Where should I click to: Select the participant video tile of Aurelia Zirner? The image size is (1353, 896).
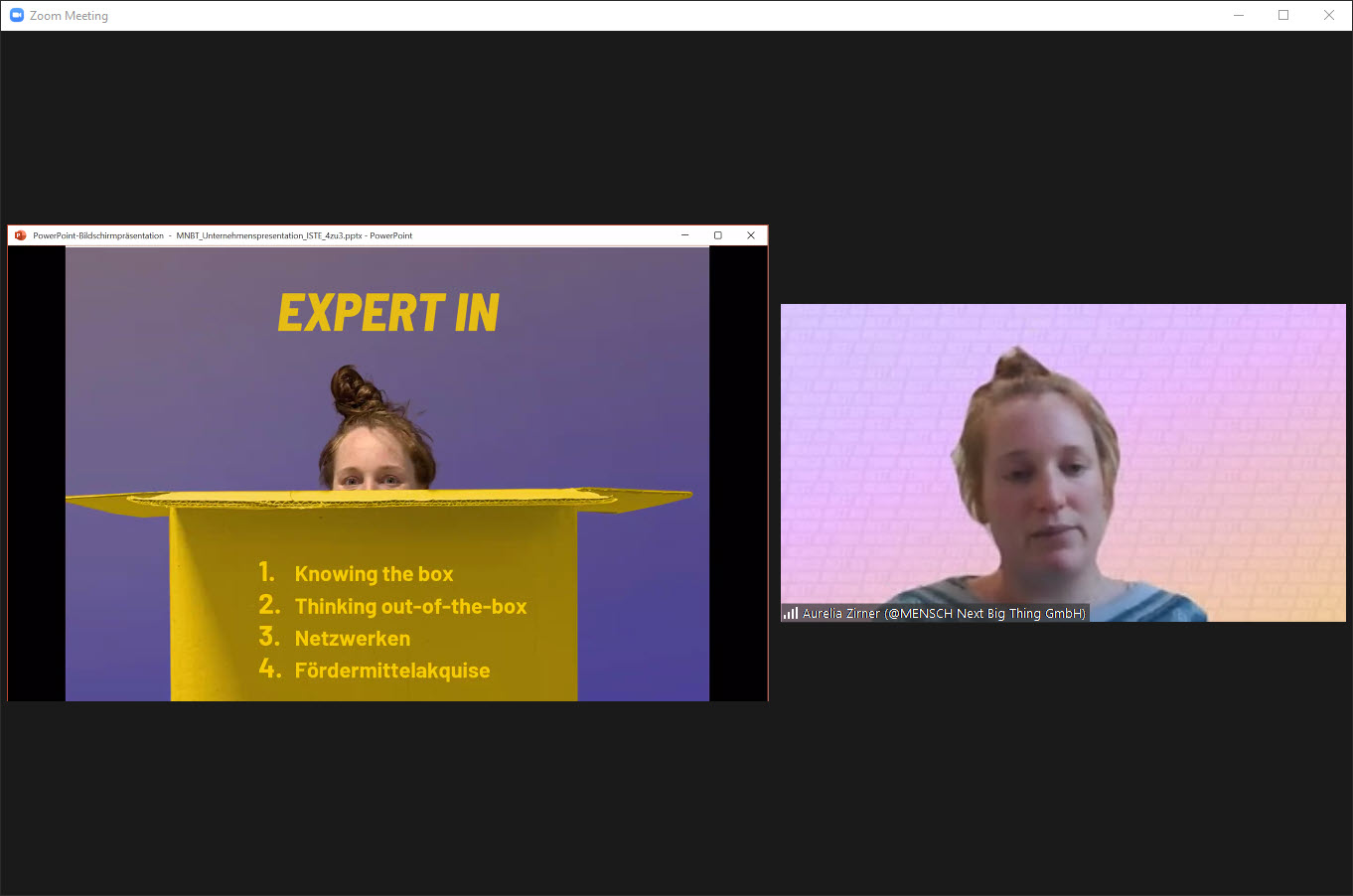point(1063,463)
